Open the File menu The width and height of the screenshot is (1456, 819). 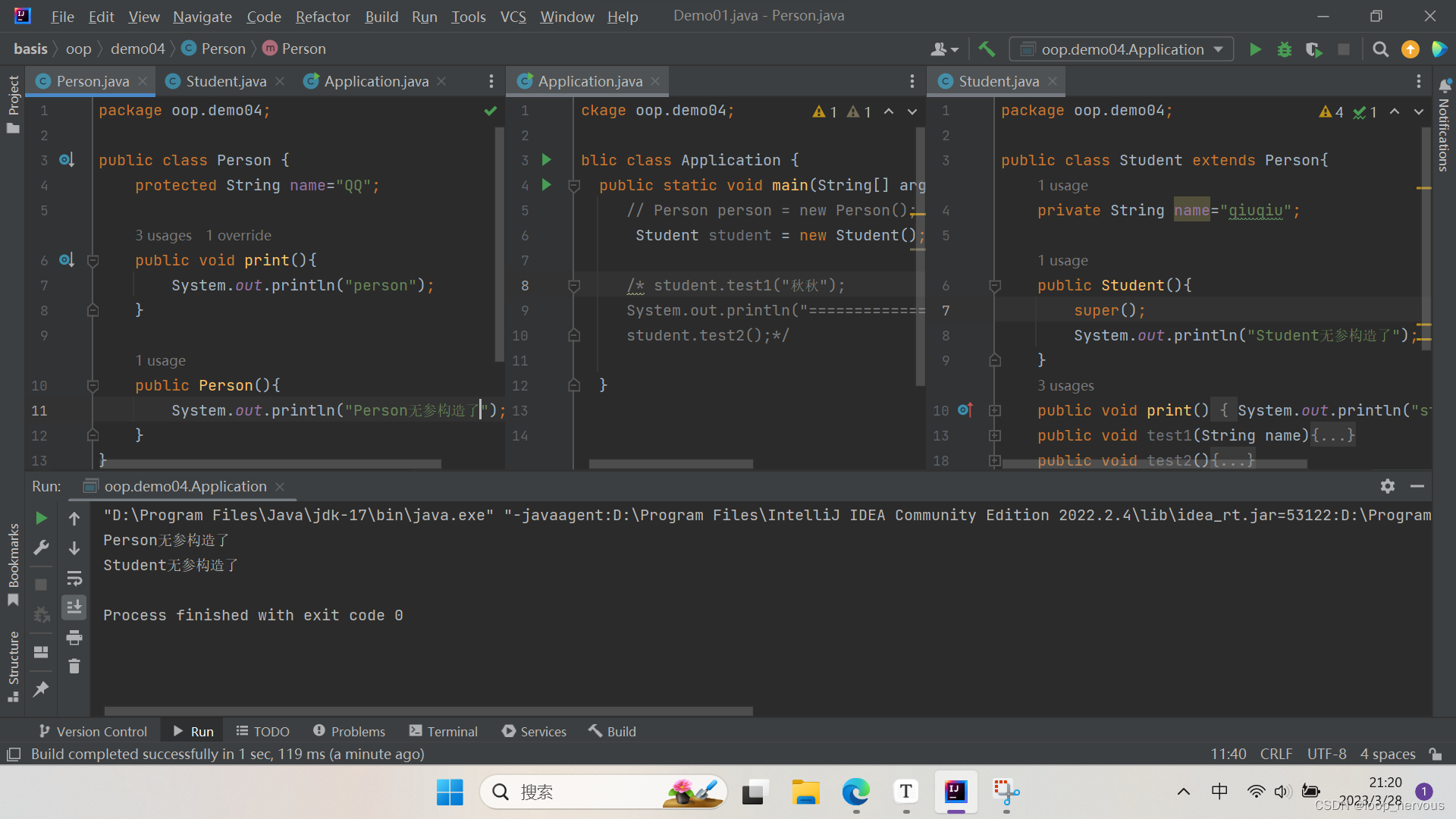pos(62,16)
